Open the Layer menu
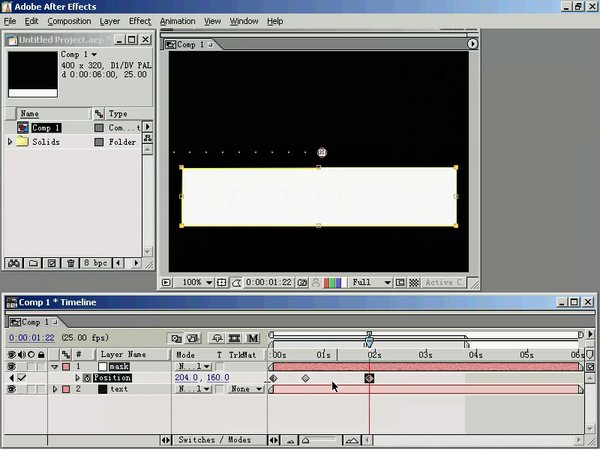 click(110, 21)
